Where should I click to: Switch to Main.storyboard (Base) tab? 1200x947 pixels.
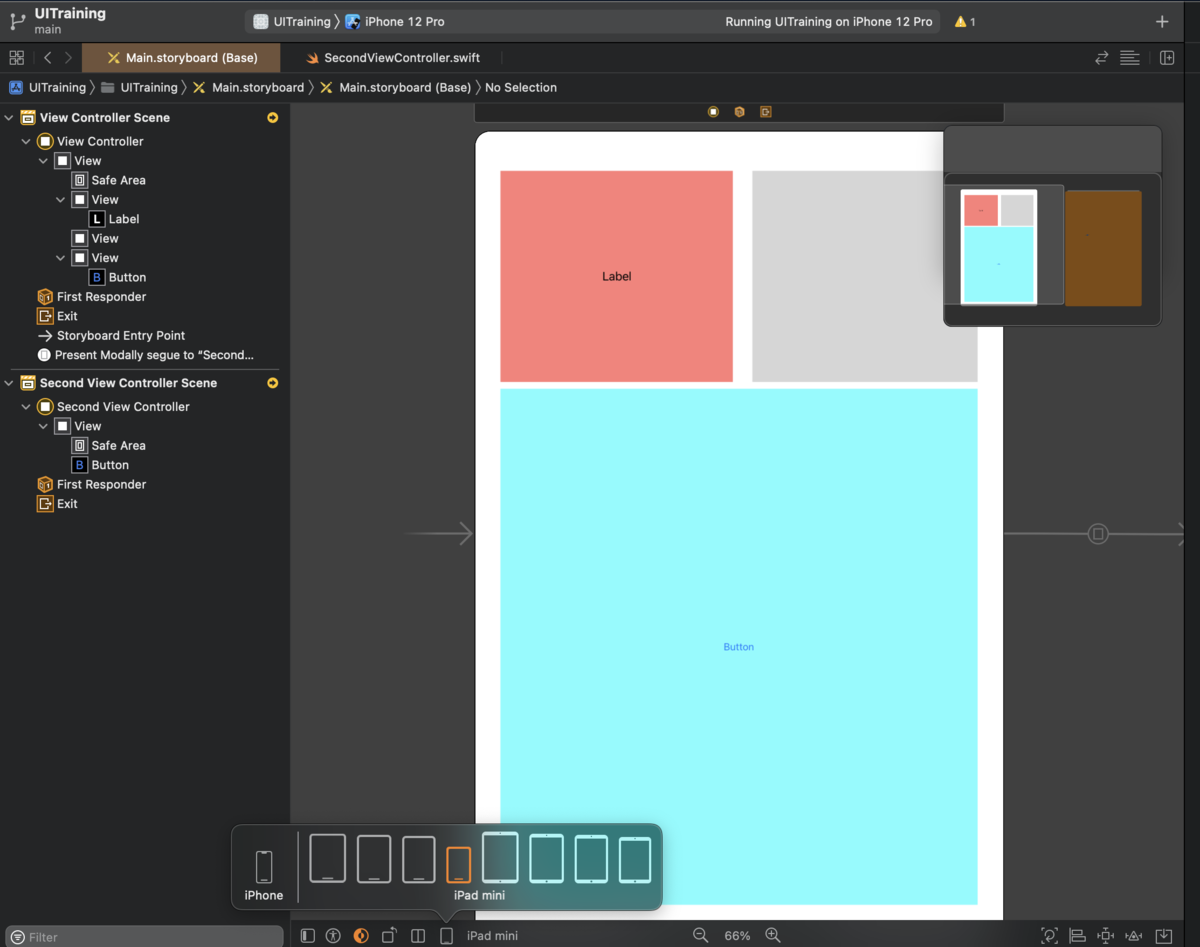(181, 58)
